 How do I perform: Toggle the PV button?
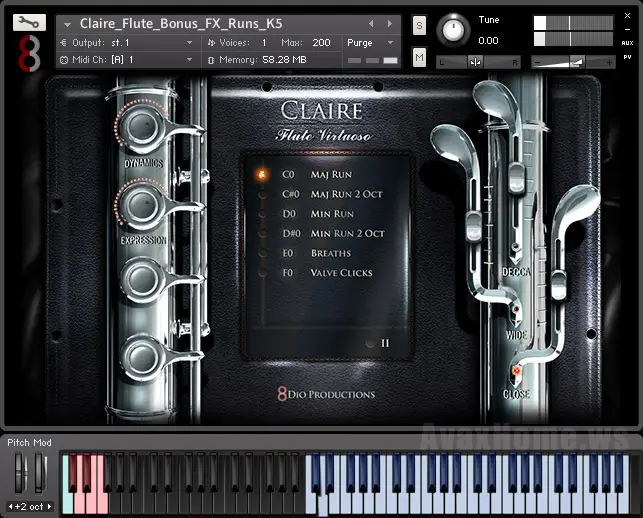point(627,57)
